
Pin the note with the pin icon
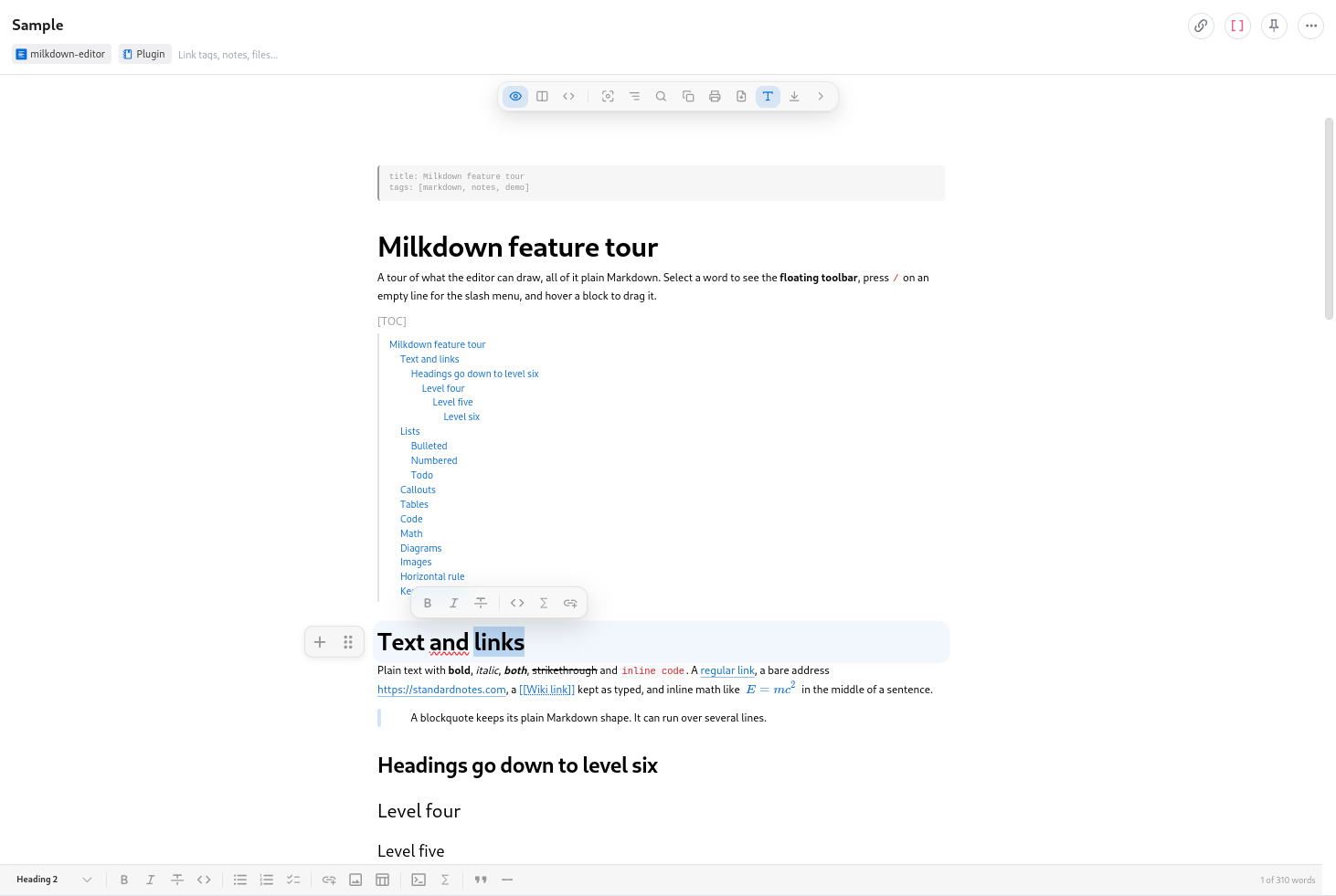click(x=1274, y=26)
